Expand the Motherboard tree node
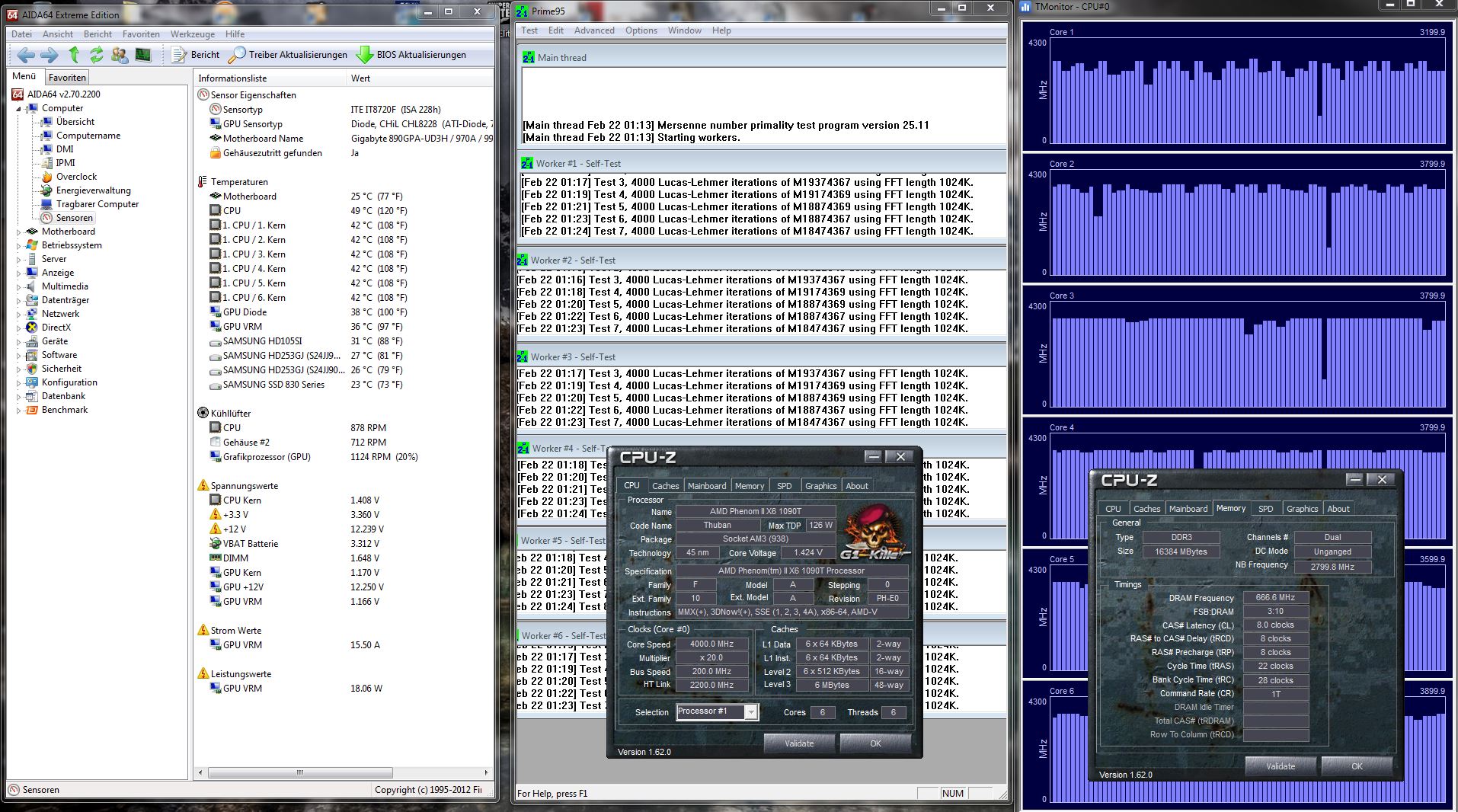Image resolution: width=1458 pixels, height=812 pixels. 19,232
